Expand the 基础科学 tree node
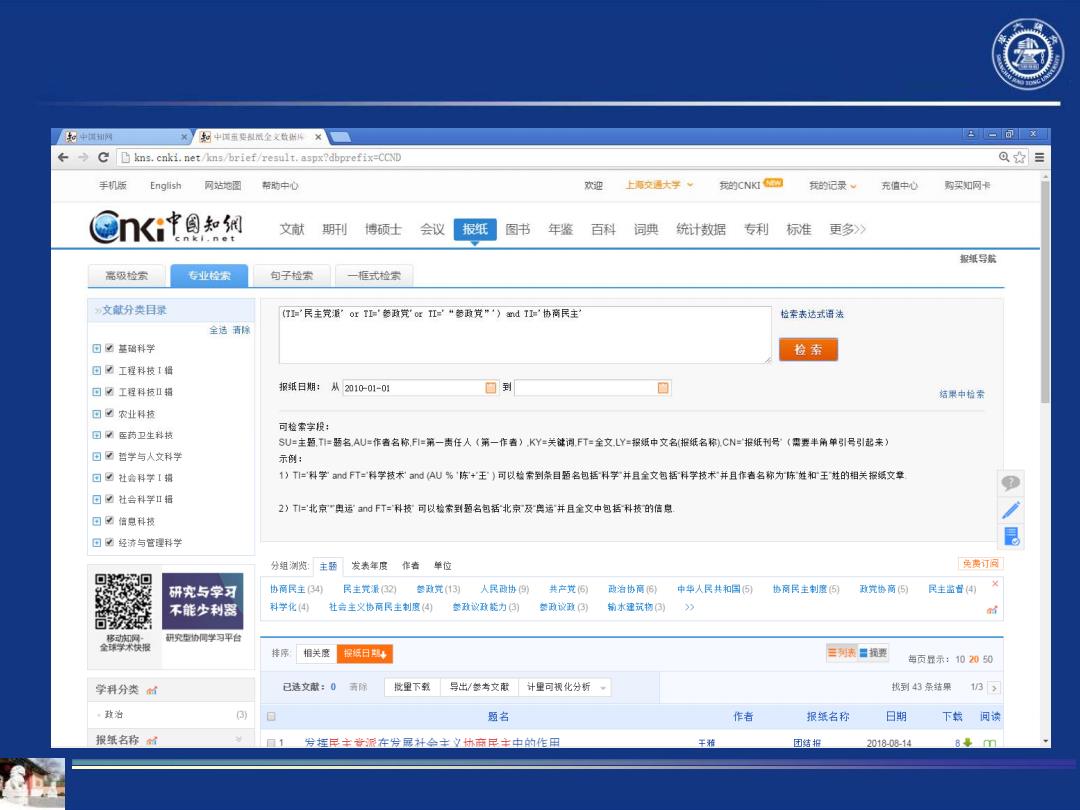Screen dimensions: 1080x810 pos(96,349)
